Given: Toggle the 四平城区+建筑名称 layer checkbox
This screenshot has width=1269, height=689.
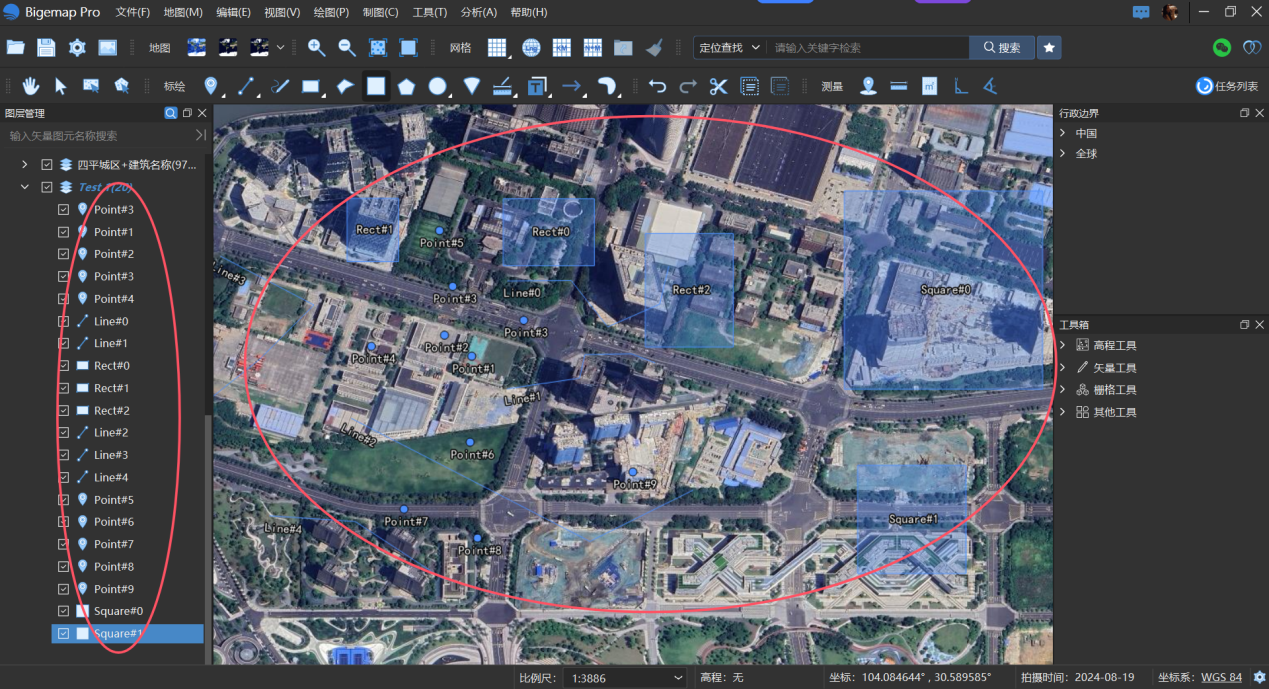Looking at the screenshot, I should [x=46, y=164].
